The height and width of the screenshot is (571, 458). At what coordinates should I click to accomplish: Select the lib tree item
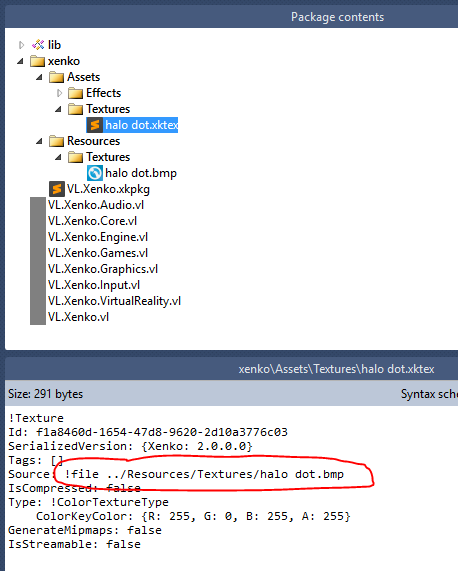coord(55,45)
